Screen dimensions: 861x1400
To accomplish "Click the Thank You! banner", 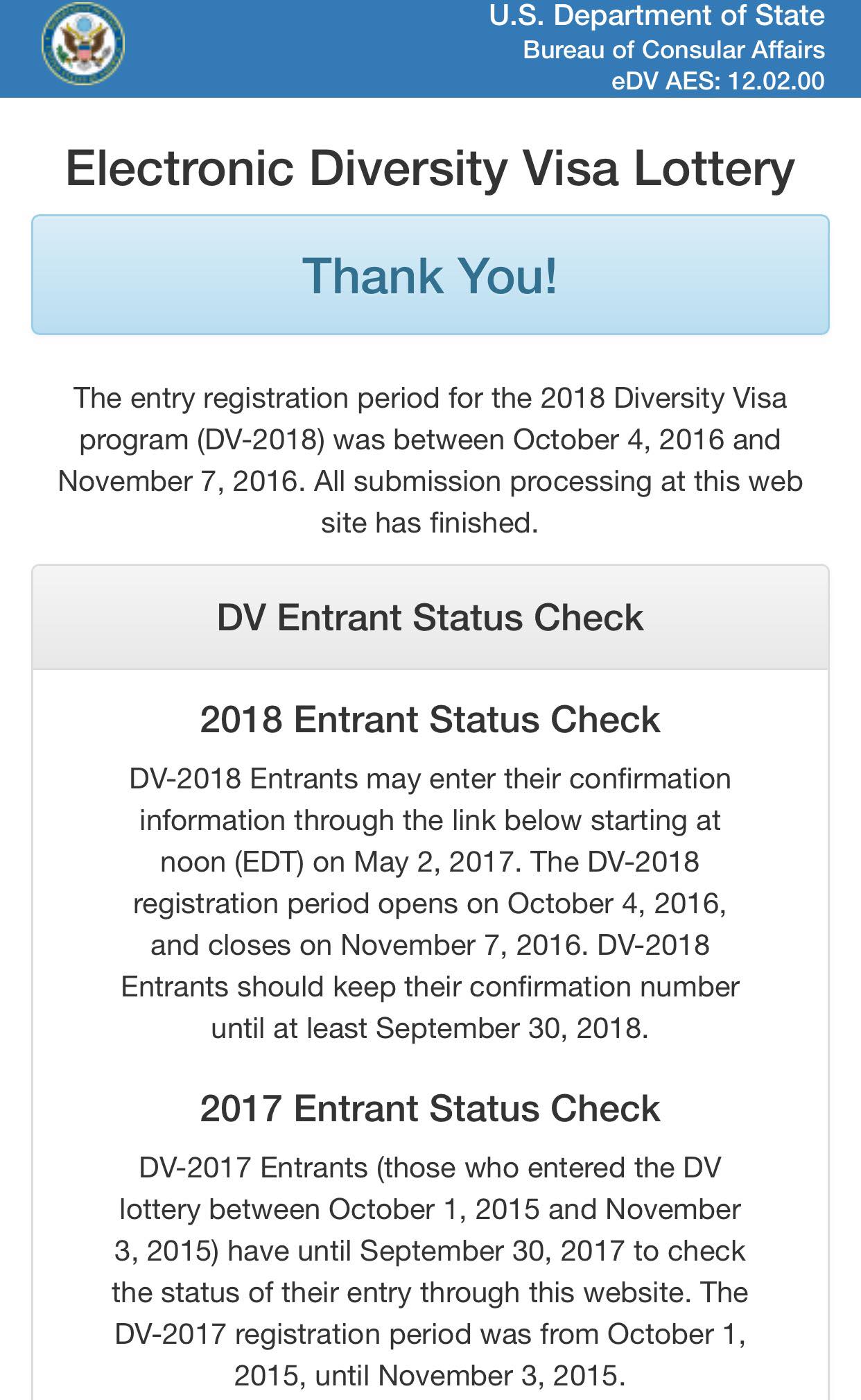I will (x=430, y=275).
